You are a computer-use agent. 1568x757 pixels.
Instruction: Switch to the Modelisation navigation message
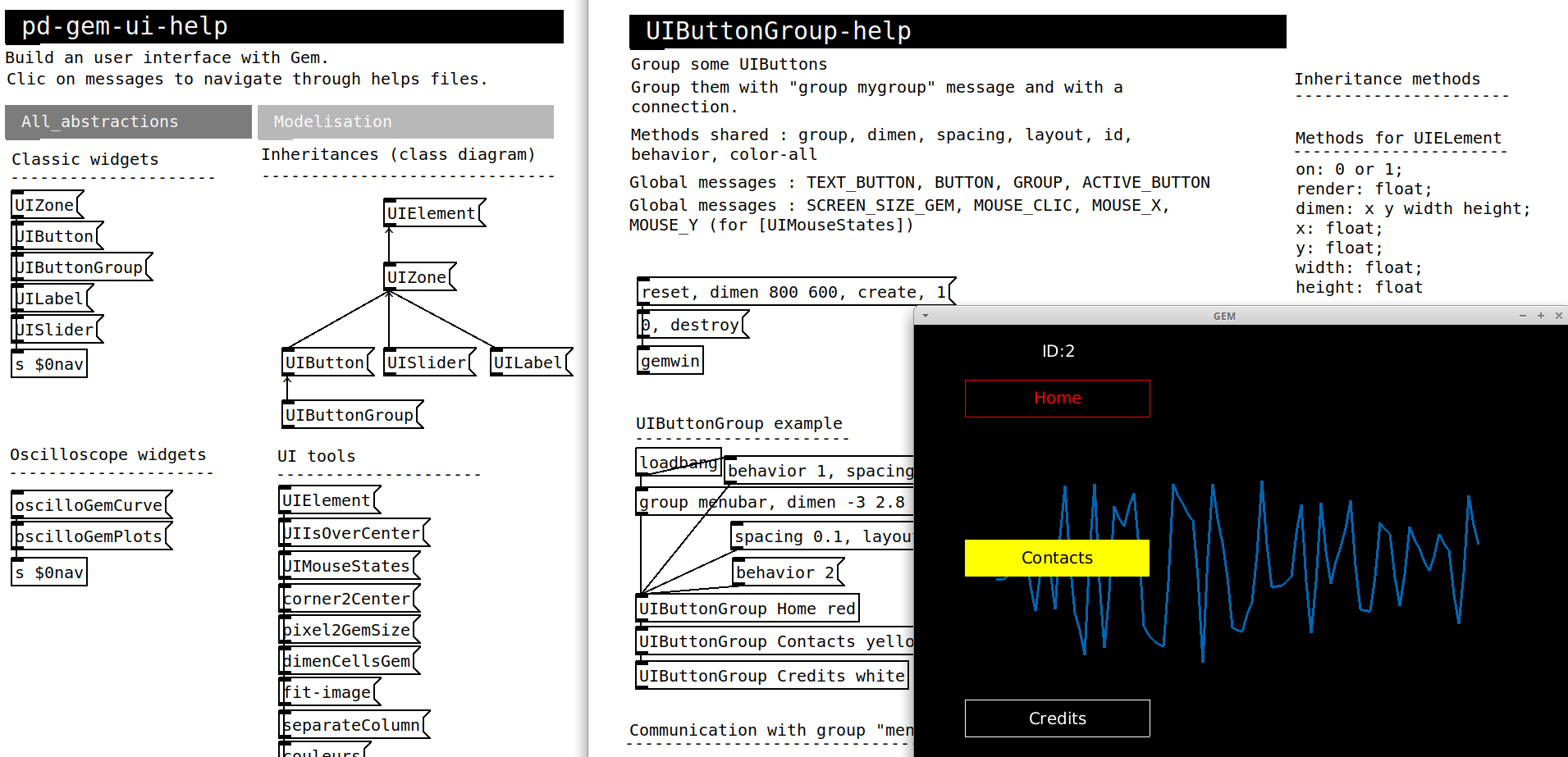[405, 122]
